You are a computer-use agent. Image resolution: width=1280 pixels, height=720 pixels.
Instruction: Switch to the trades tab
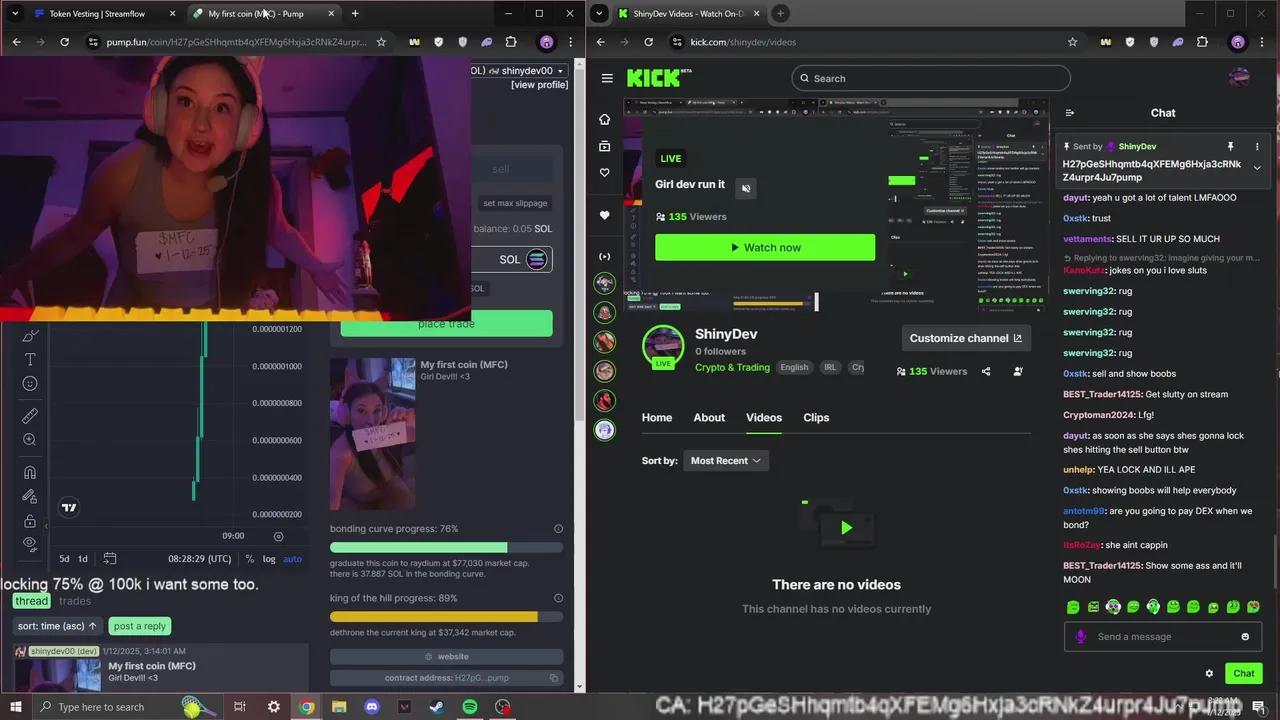pyautogui.click(x=75, y=601)
